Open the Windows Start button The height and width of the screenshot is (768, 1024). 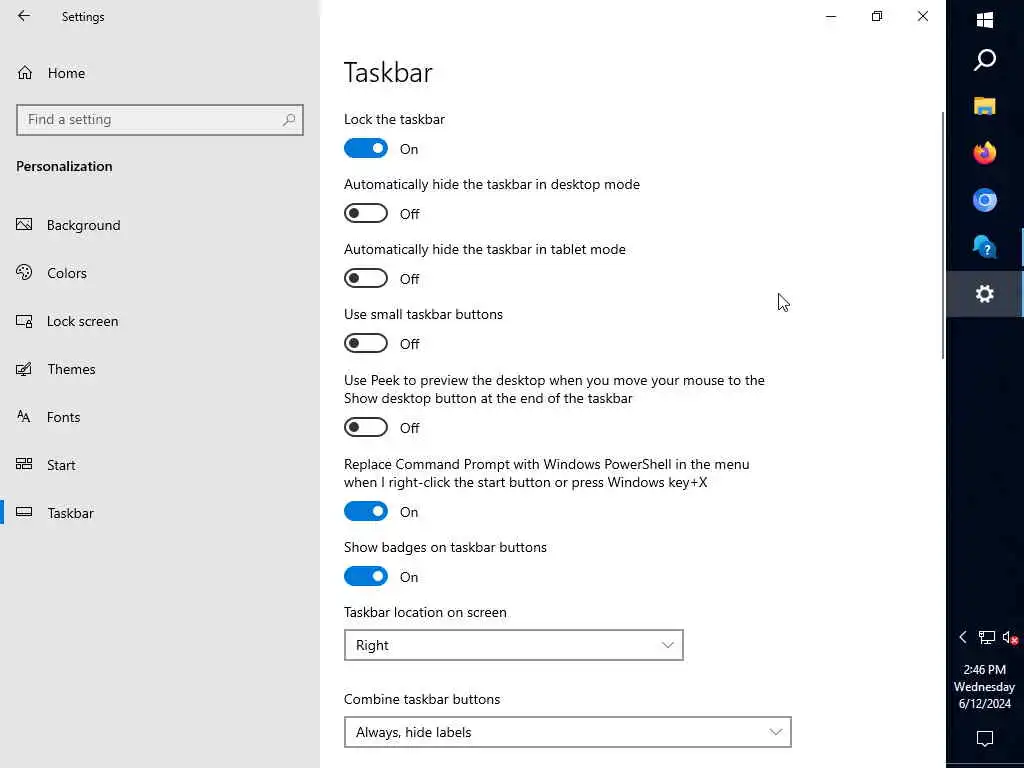(985, 19)
